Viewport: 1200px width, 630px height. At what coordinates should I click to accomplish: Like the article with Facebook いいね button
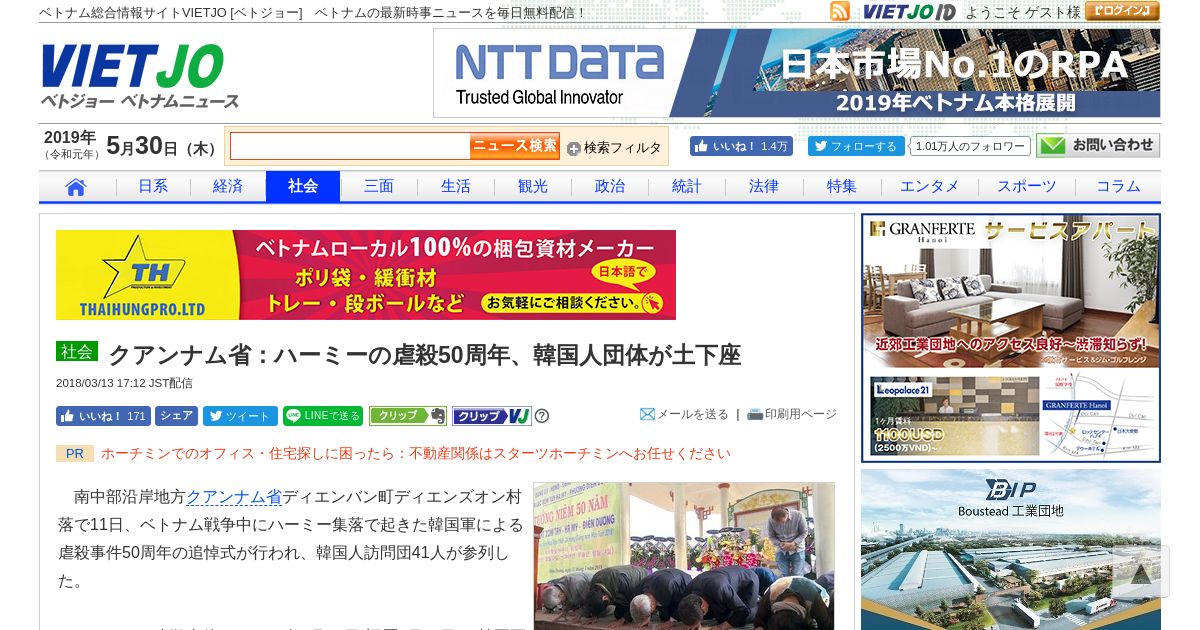103,416
